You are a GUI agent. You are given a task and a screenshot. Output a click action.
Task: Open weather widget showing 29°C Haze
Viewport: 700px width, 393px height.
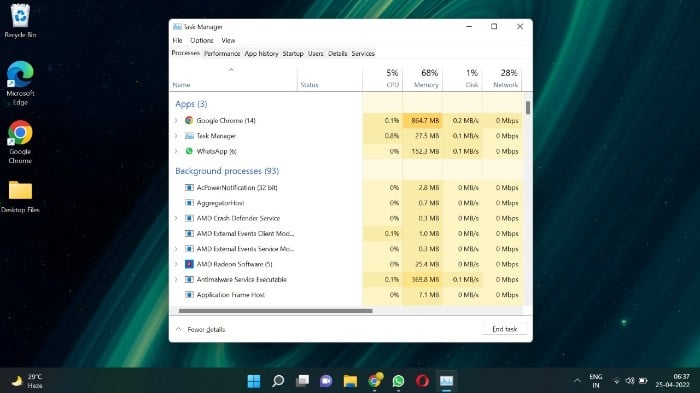point(27,381)
